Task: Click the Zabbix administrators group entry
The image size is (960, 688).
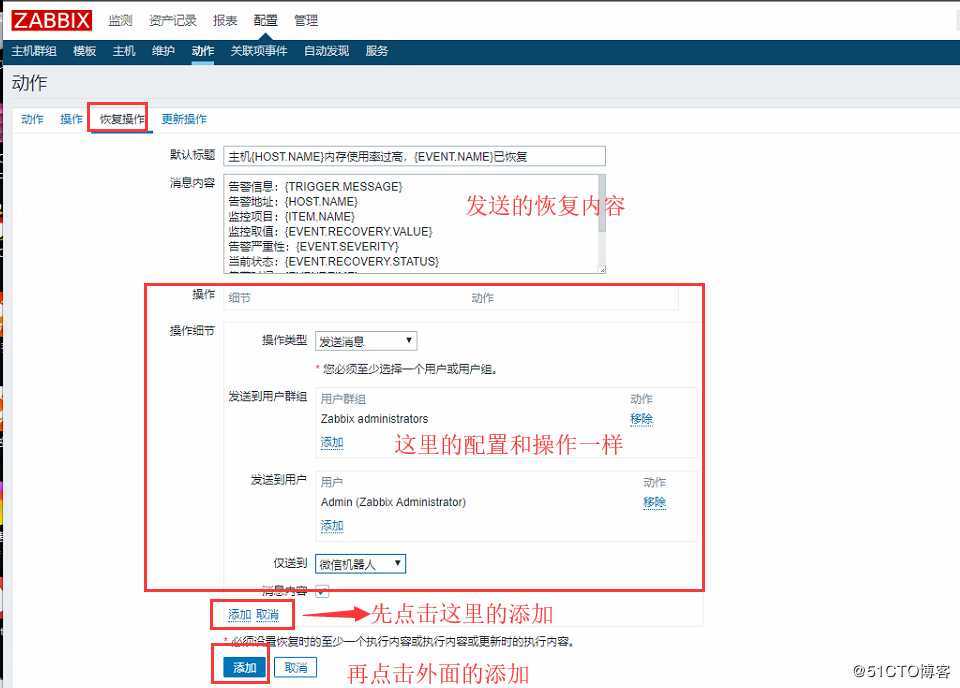Action: [x=374, y=419]
